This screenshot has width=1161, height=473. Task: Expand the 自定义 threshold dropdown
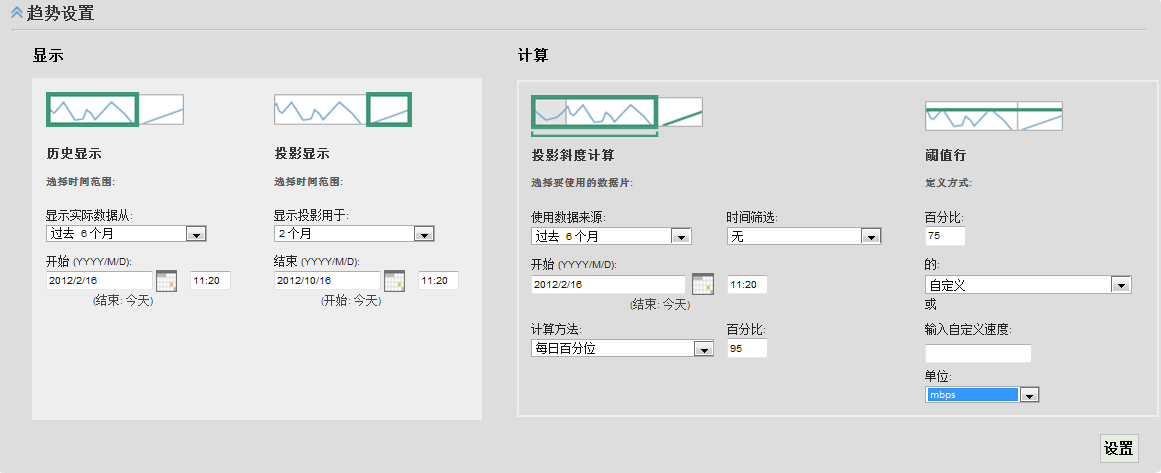pyautogui.click(x=1121, y=285)
